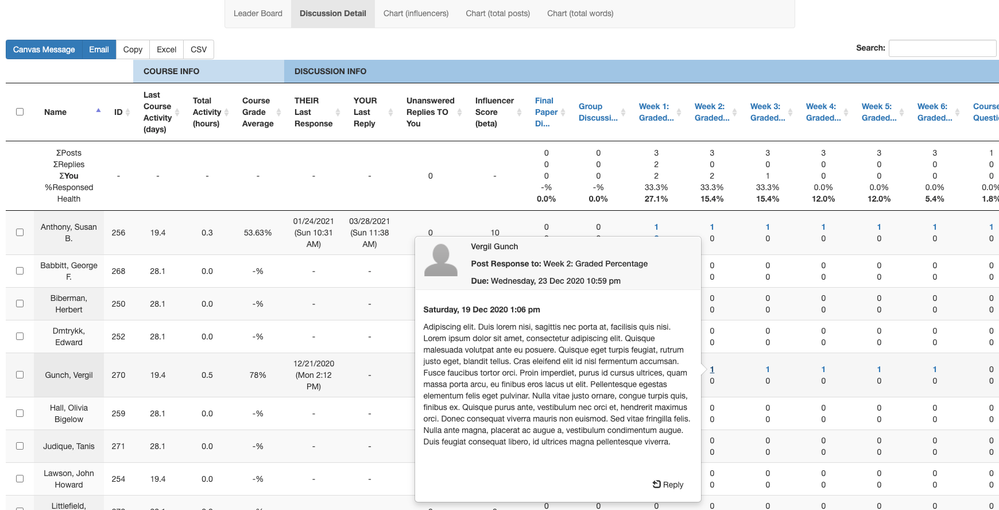Open Anthony's Week 2 post count link
Viewport: 999px width, 510px height.
(712, 227)
